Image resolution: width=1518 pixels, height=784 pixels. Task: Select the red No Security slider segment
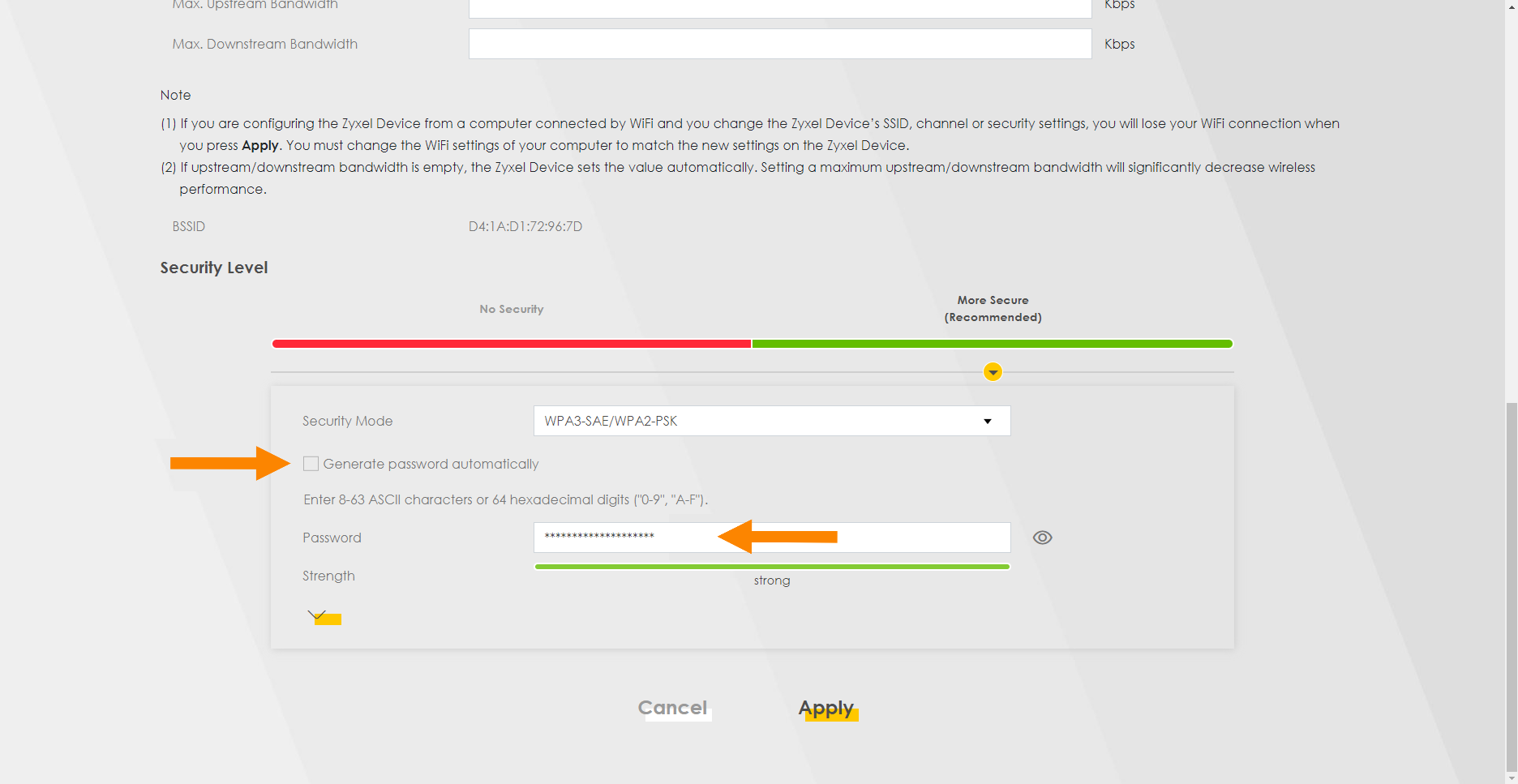click(x=512, y=344)
